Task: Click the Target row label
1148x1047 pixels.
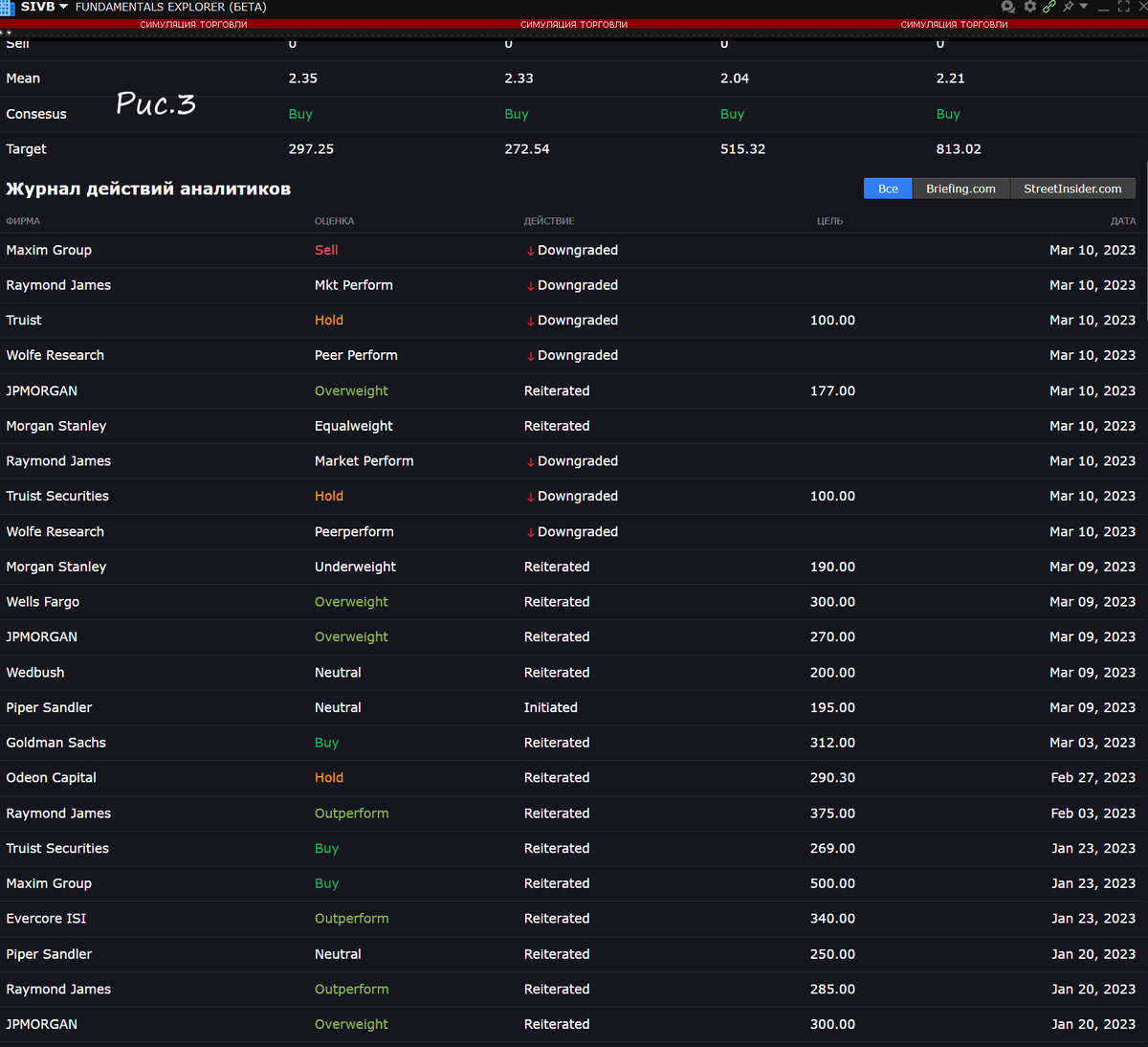Action: (x=26, y=149)
